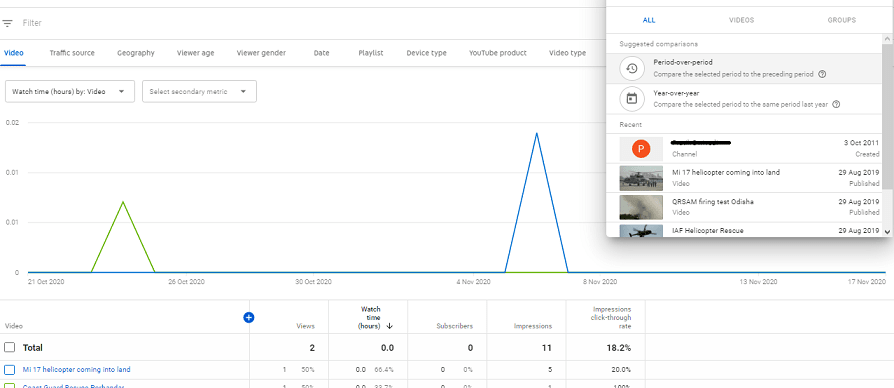Image resolution: width=894 pixels, height=388 pixels.
Task: Choose the Period-over-period comparison option
Action: coord(743,68)
